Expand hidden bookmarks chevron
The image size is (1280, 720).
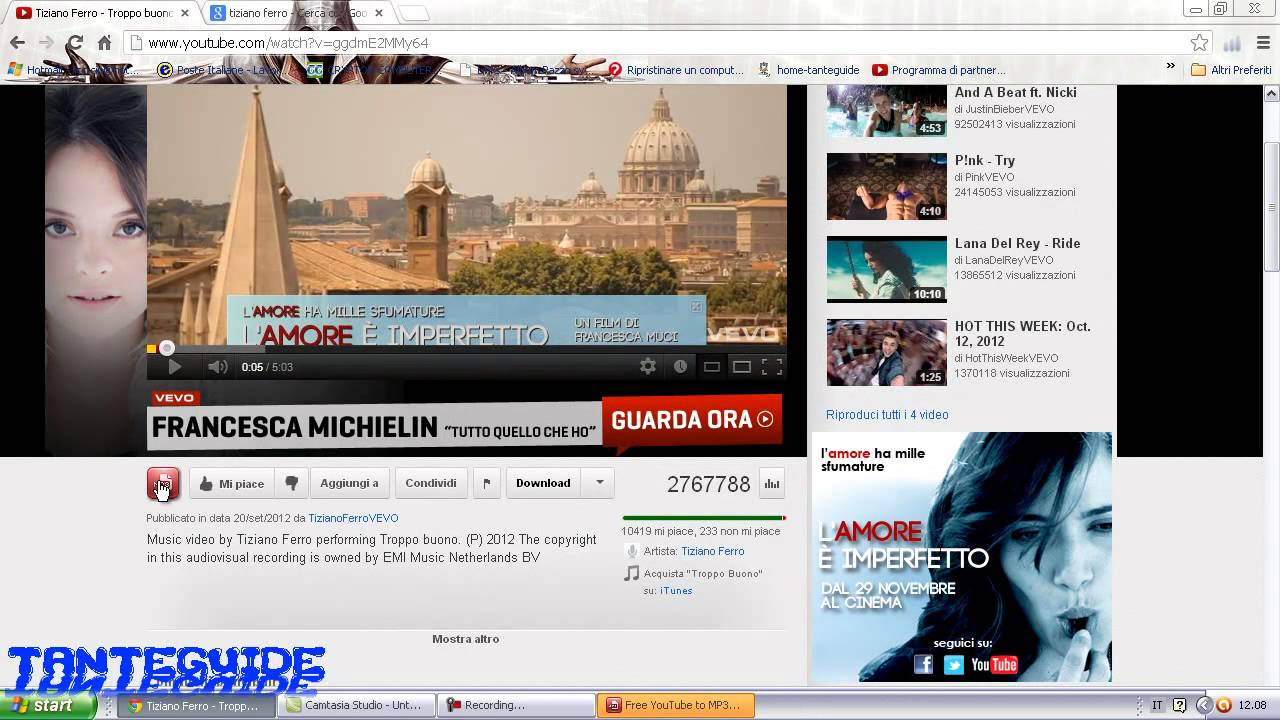click(x=1171, y=67)
